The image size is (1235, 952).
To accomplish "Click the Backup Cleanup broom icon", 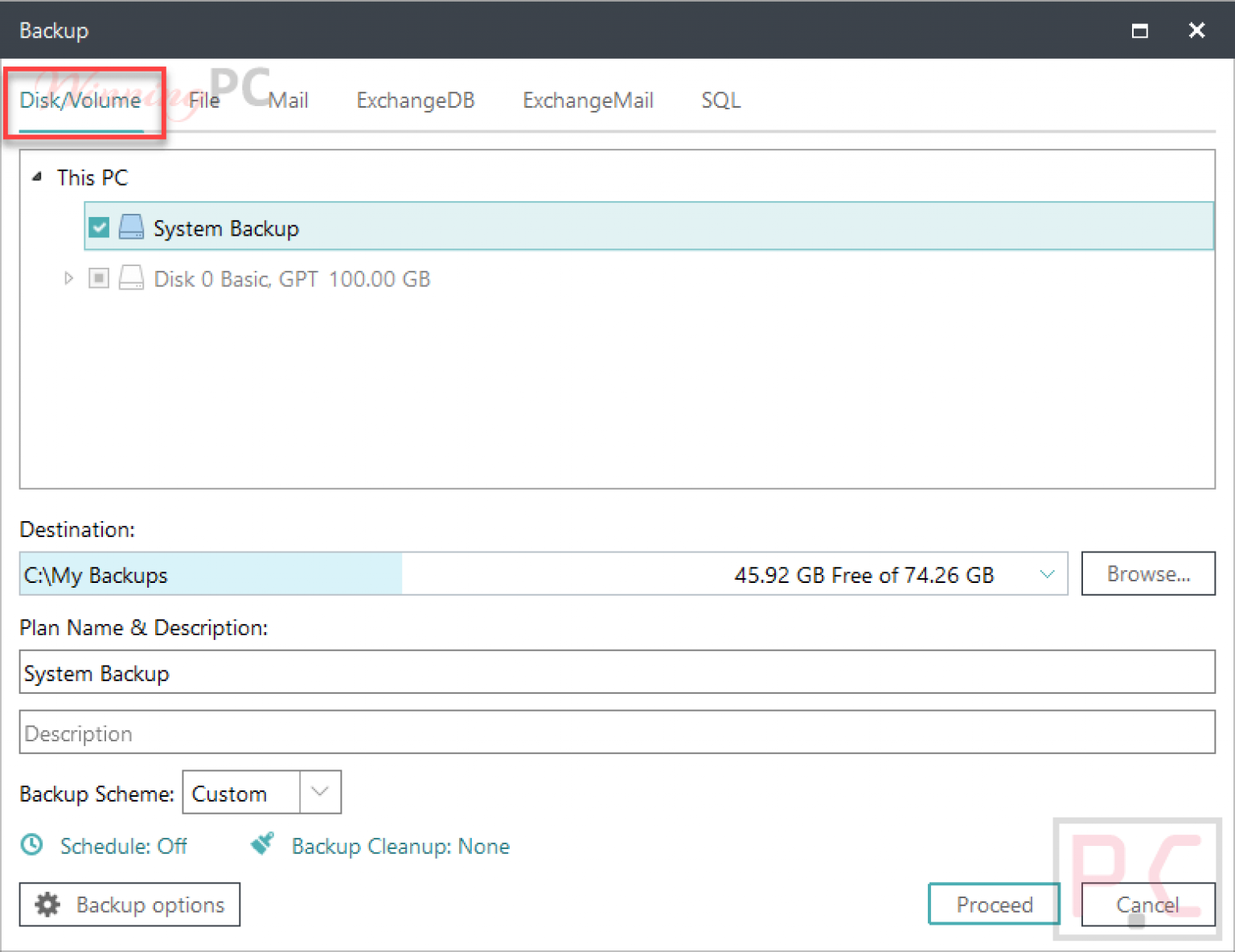I will [263, 844].
